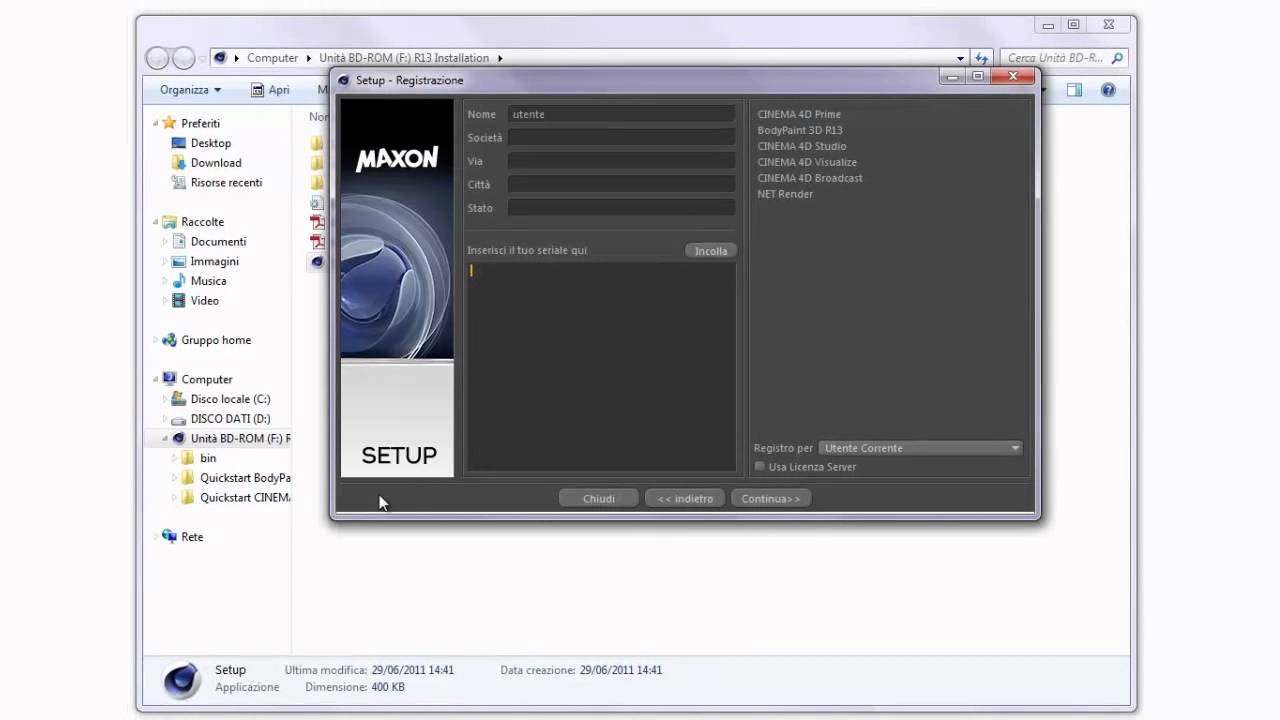The height and width of the screenshot is (720, 1280).
Task: Click the preview pane toggle icon
Action: (x=1074, y=90)
